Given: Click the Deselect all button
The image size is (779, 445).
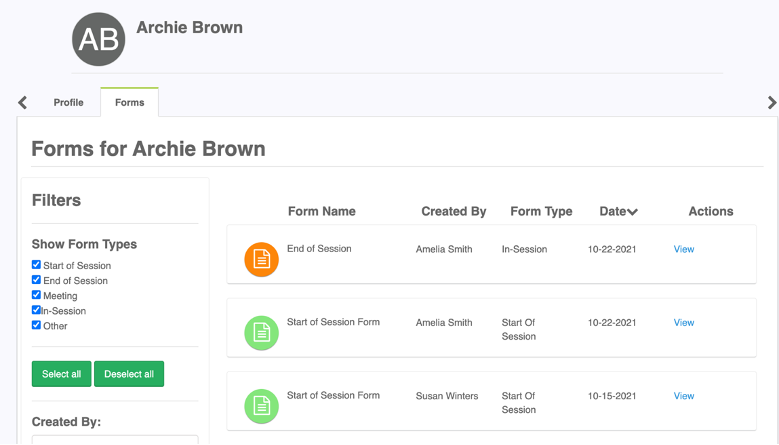Looking at the screenshot, I should point(129,374).
